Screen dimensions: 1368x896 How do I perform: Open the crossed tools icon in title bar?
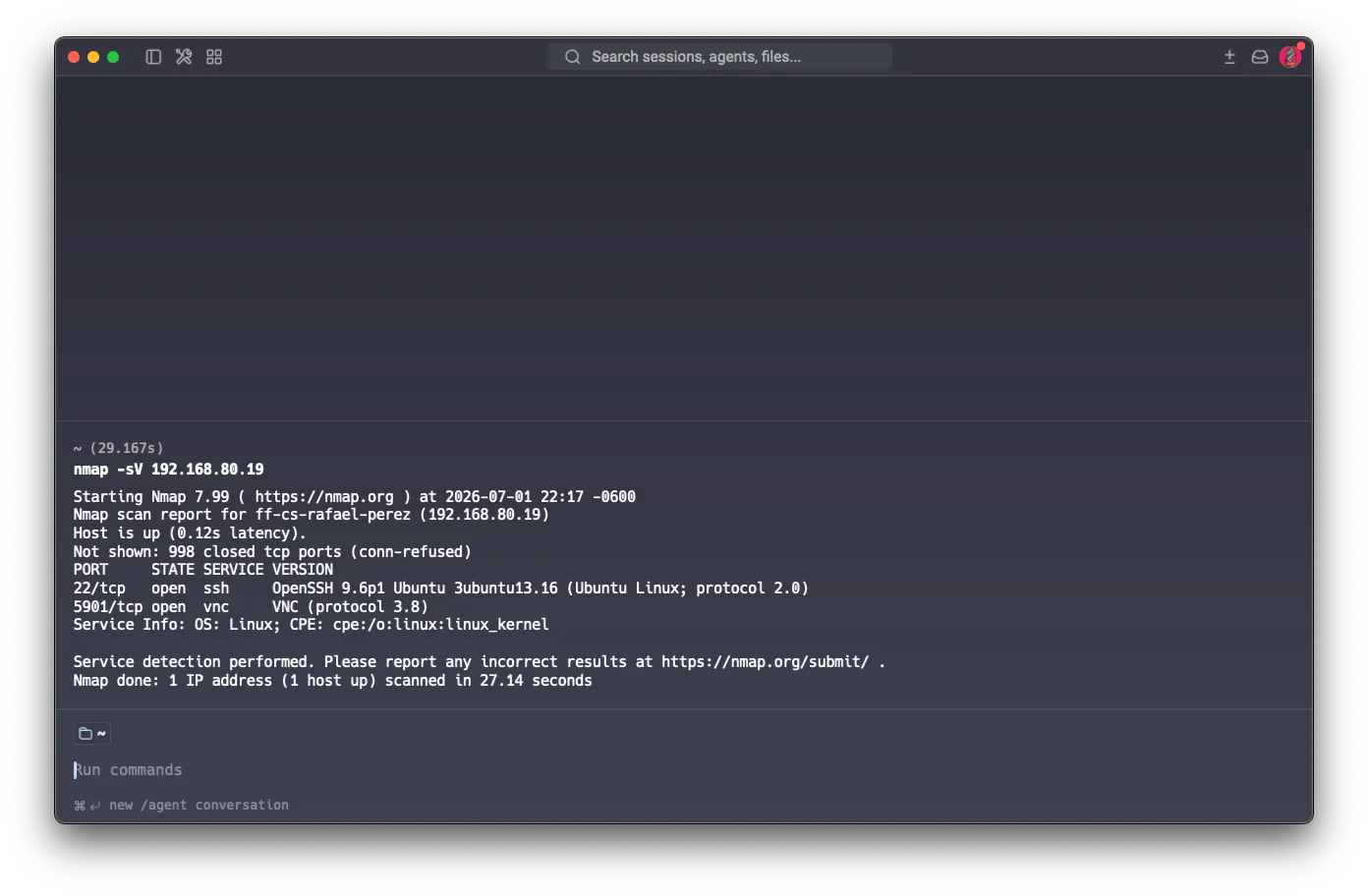[184, 57]
